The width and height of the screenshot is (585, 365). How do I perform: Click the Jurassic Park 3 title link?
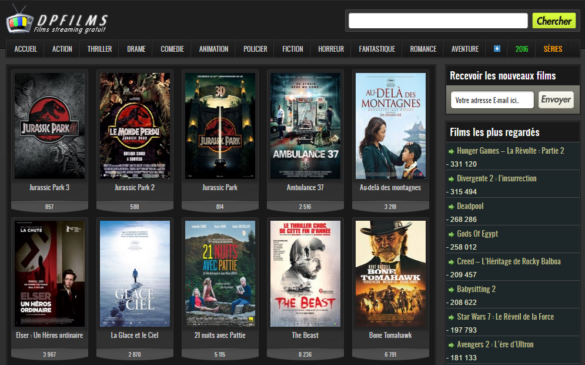pyautogui.click(x=49, y=187)
